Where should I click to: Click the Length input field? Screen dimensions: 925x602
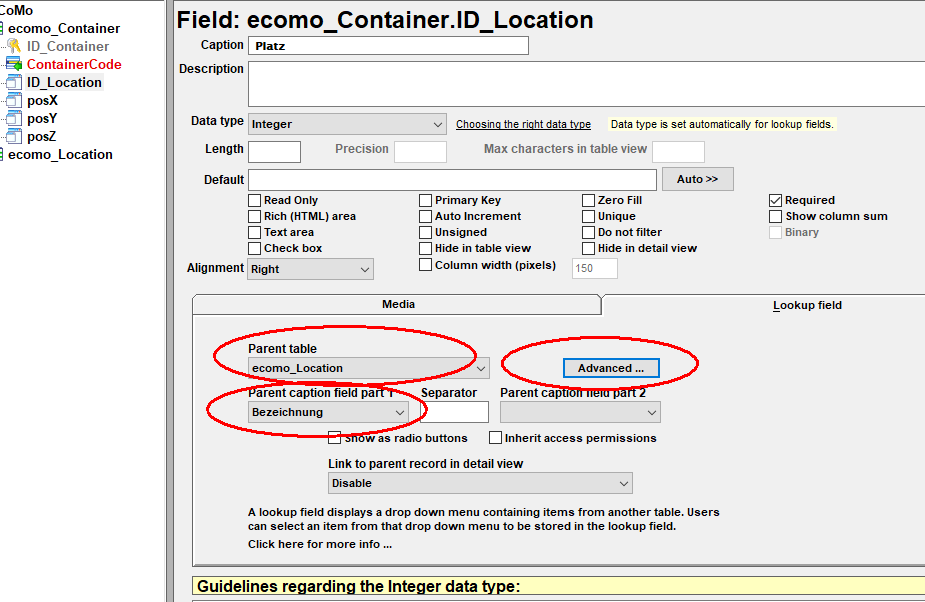point(274,152)
